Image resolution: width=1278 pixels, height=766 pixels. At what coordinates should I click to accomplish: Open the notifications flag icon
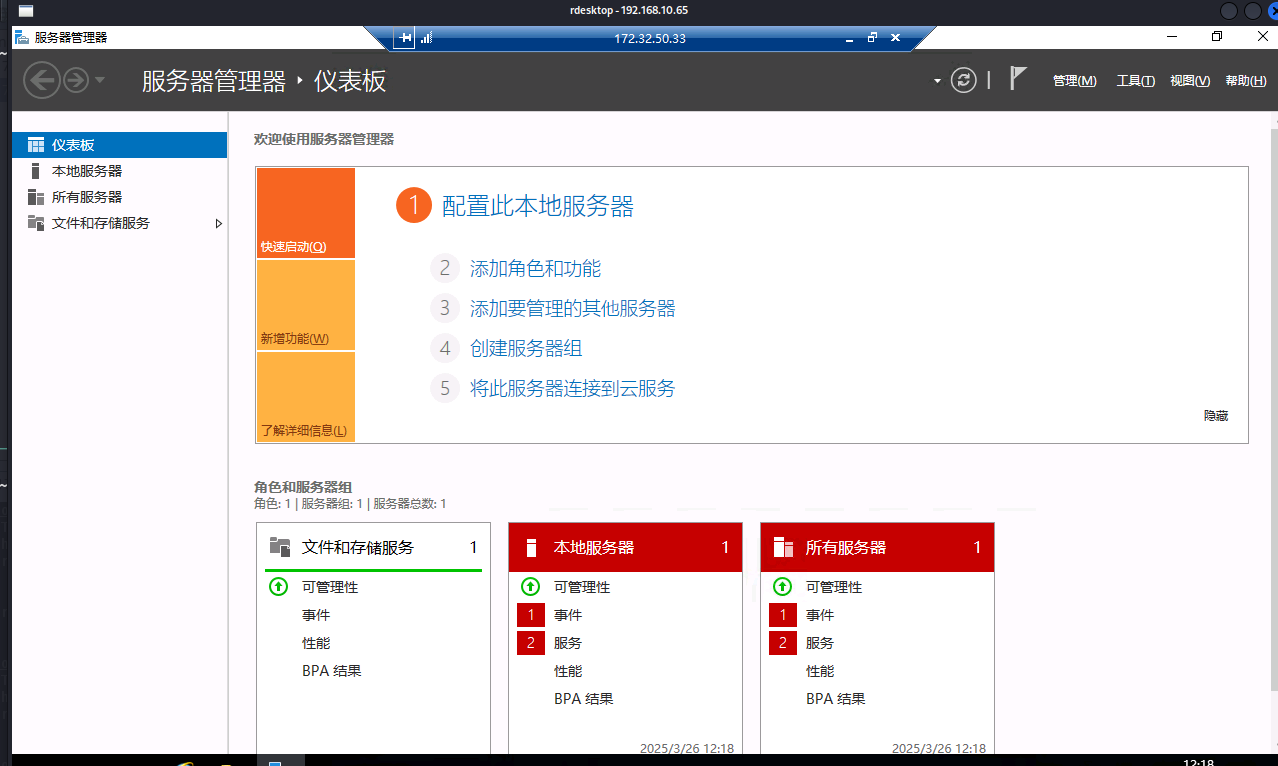(1018, 79)
